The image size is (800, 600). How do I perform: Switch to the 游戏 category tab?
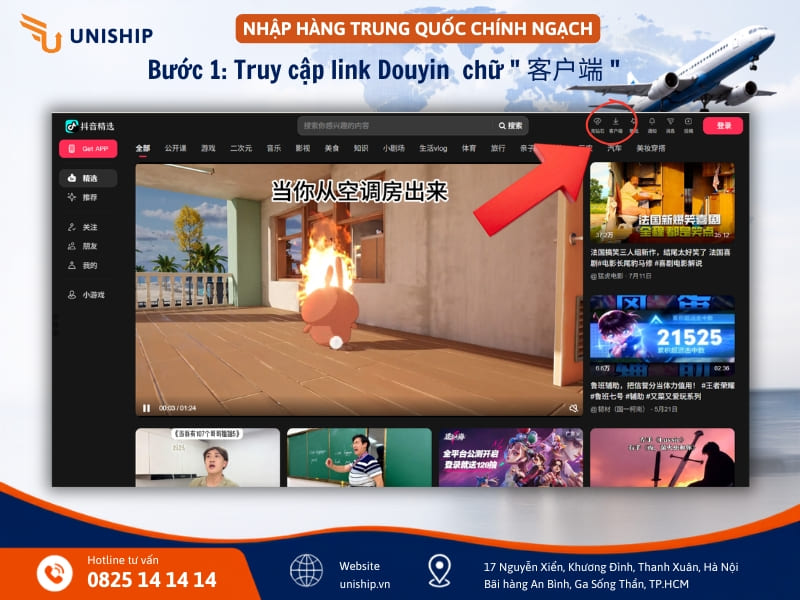(208, 148)
